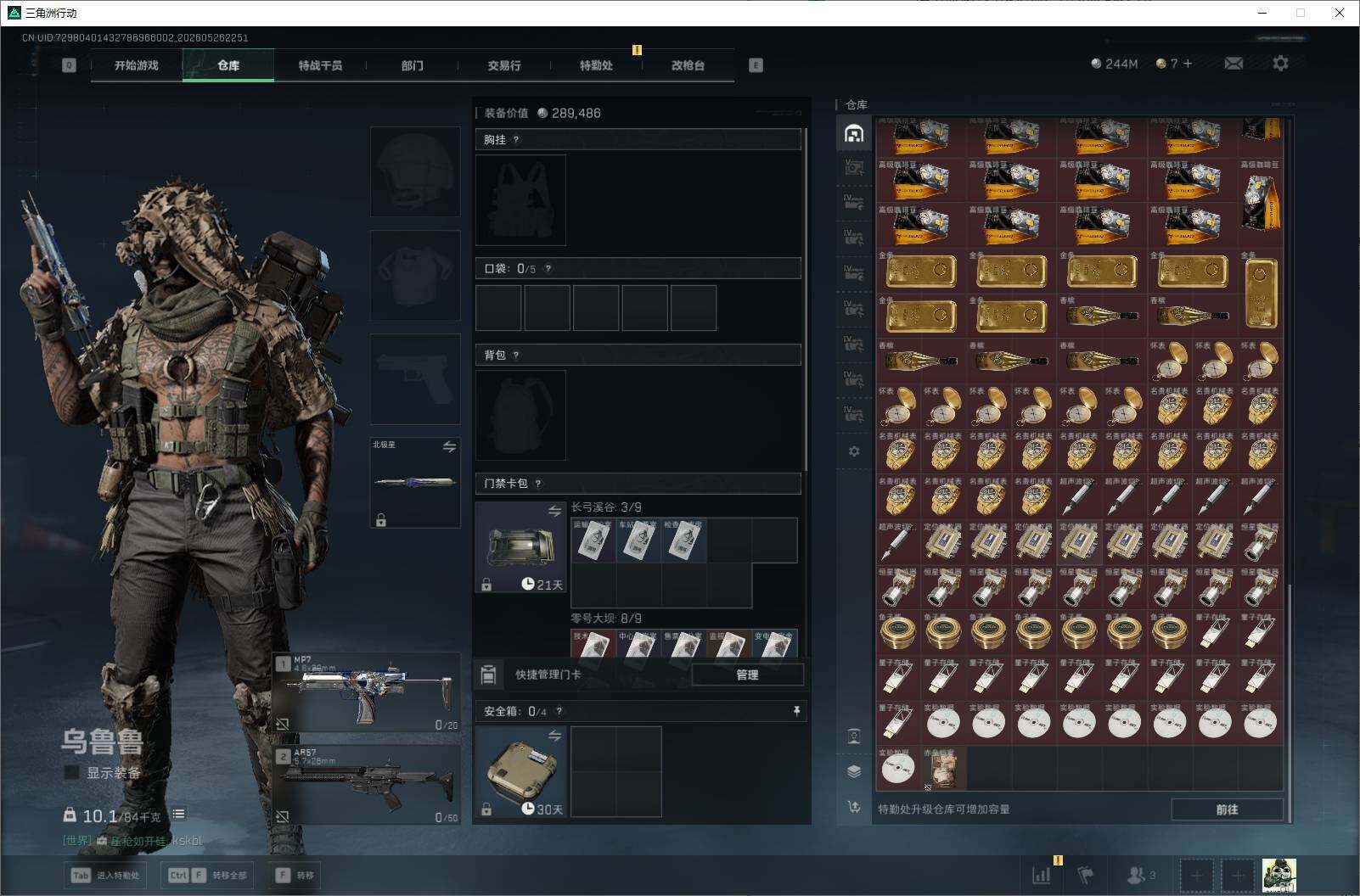1360x896 pixels.
Task: Show help for 门禁卡包 section
Action: coord(538,484)
